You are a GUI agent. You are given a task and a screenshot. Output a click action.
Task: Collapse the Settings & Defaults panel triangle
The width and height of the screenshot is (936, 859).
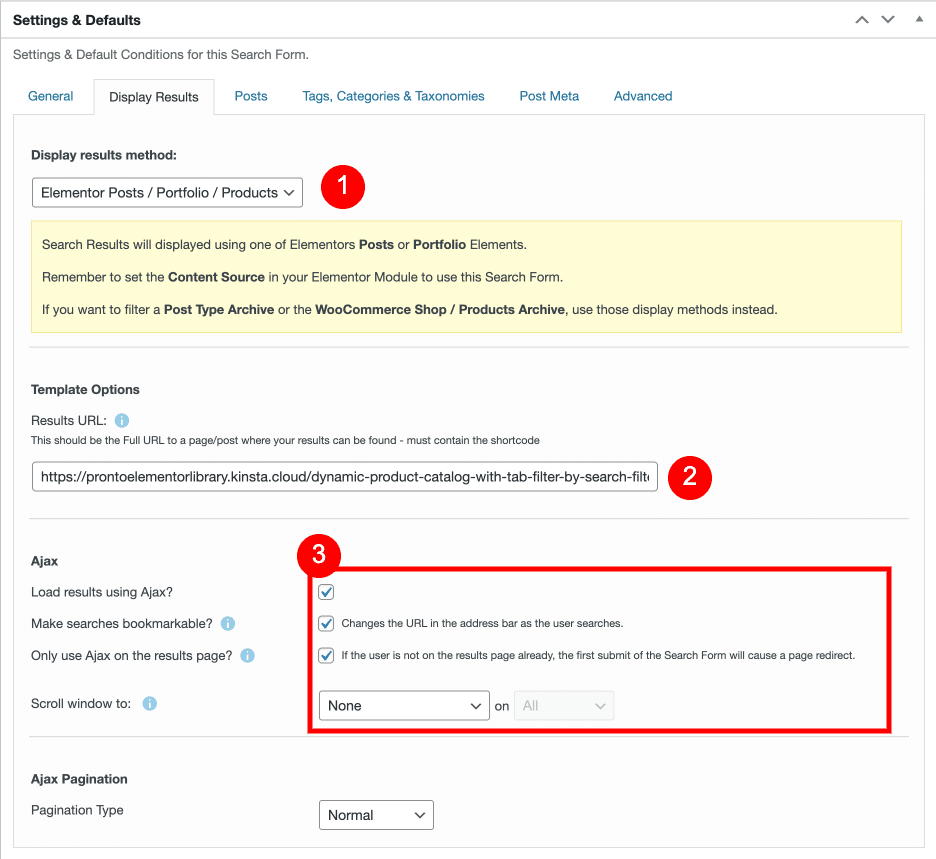coord(919,20)
